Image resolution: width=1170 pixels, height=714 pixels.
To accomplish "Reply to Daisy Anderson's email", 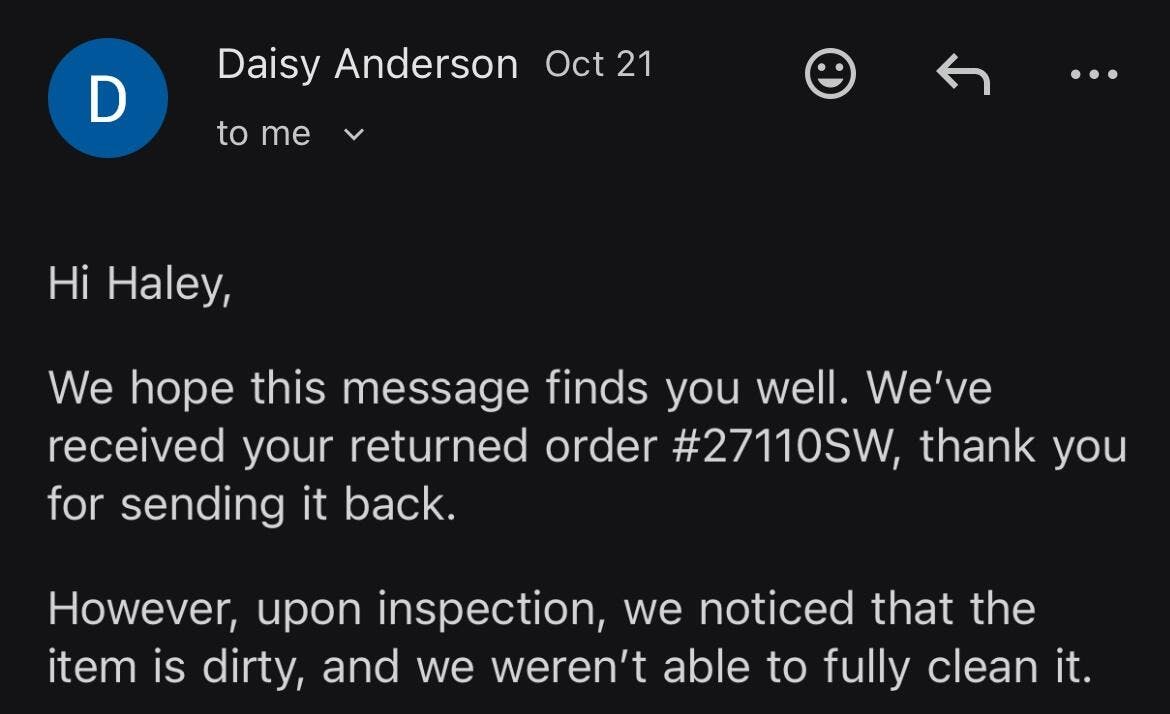I will click(x=962, y=74).
